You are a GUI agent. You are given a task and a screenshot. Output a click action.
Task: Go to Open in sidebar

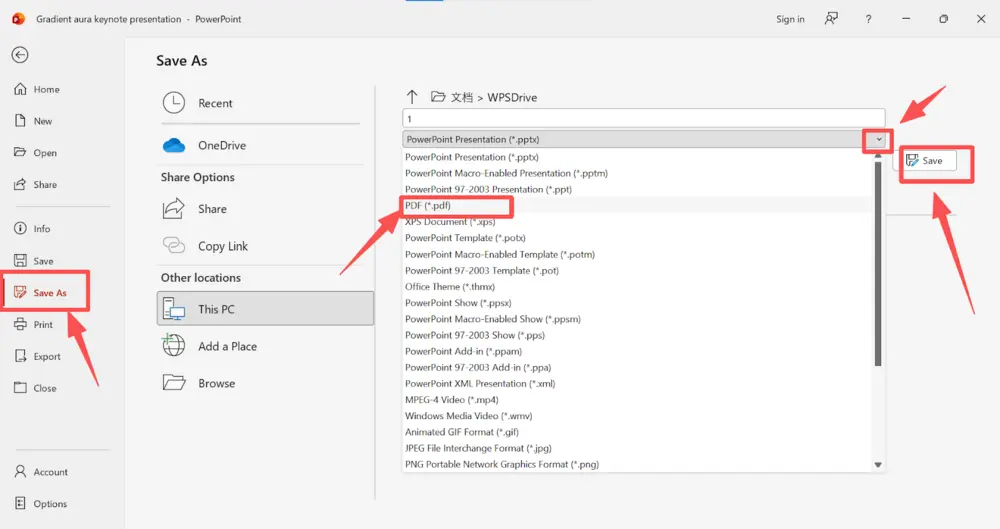click(36, 153)
